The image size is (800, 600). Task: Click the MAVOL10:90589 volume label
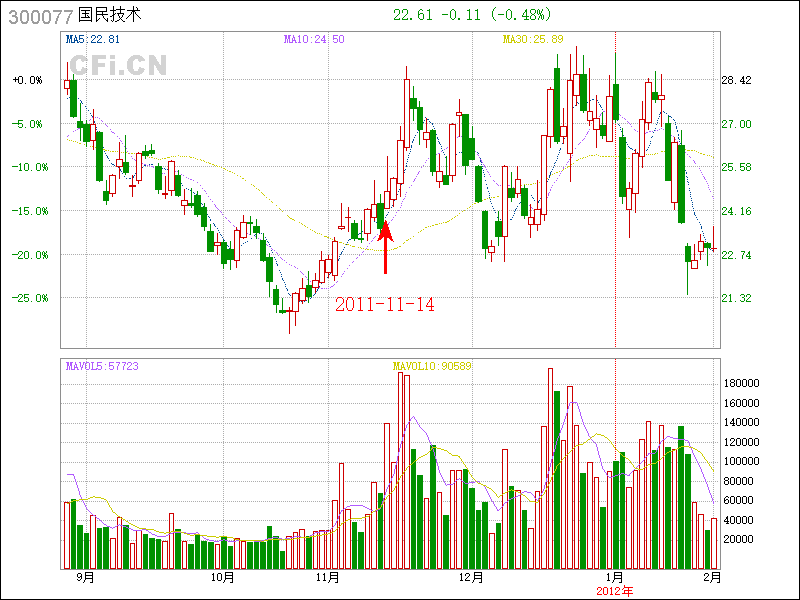pos(432,366)
